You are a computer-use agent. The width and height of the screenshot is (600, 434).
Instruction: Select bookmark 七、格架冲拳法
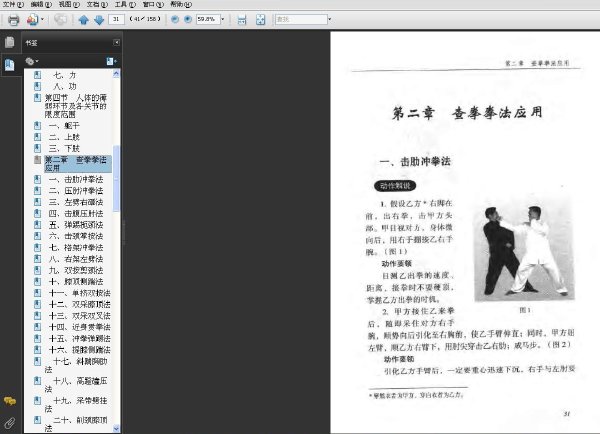76,247
